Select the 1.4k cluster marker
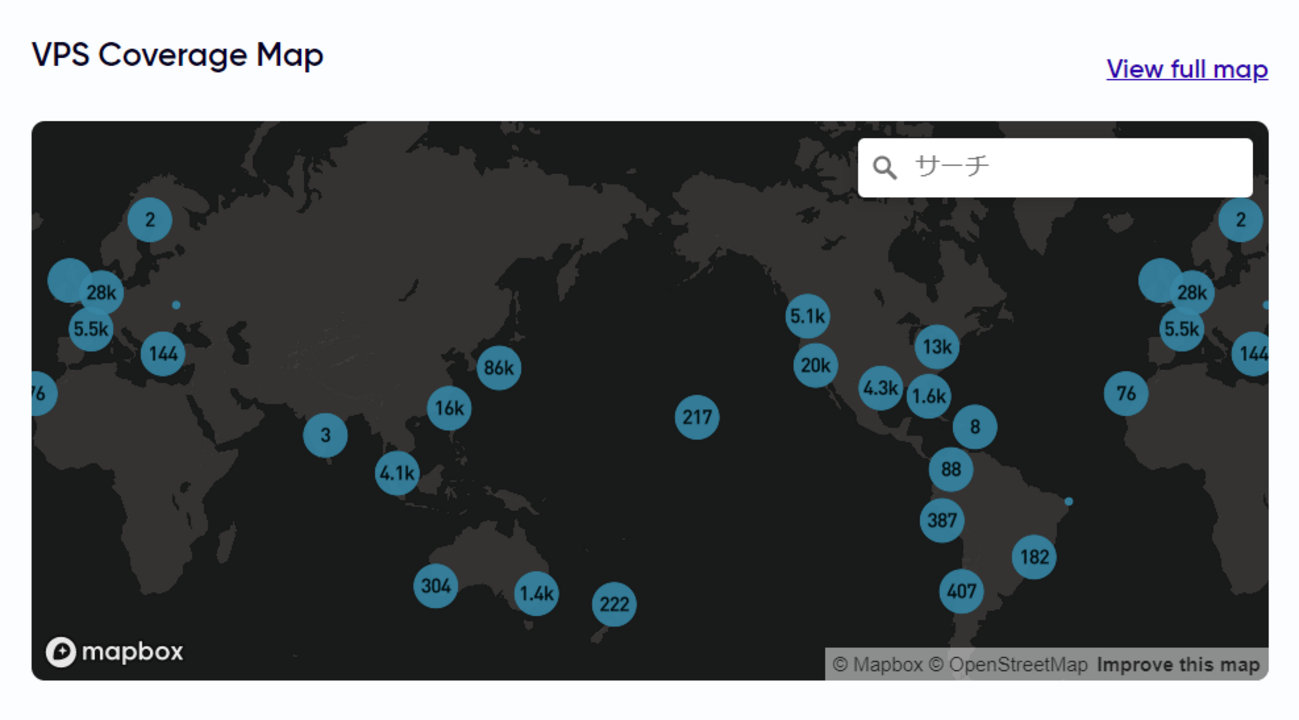The image size is (1299, 720). click(x=536, y=594)
